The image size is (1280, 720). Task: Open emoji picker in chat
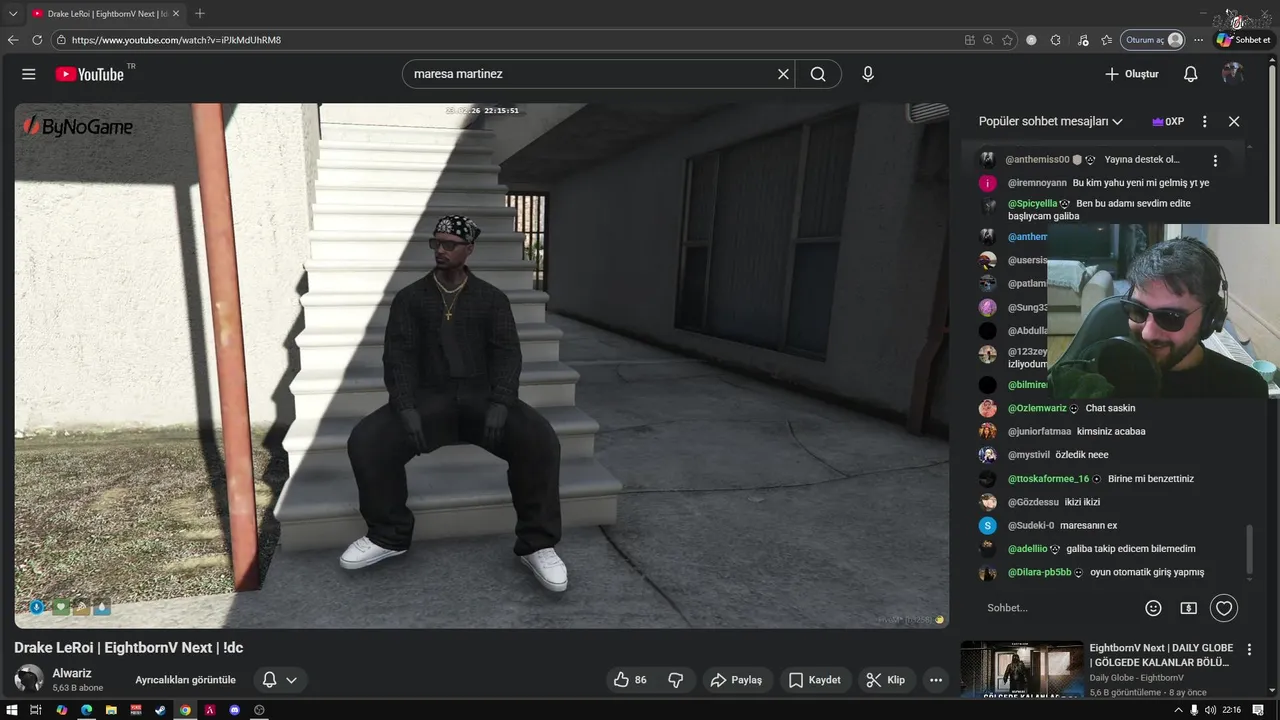[x=1153, y=608]
